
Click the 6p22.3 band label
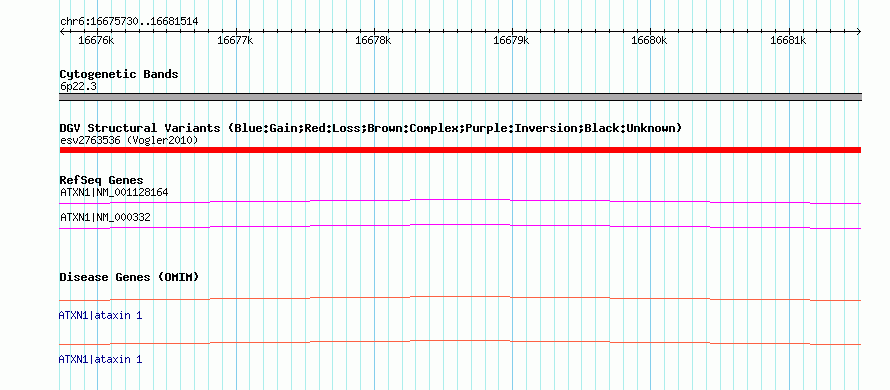point(78,86)
